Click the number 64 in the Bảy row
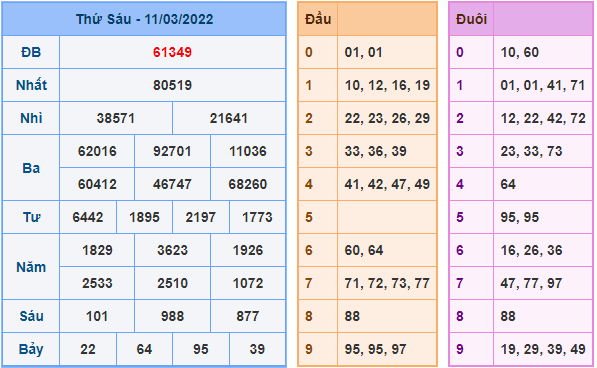Image resolution: width=597 pixels, height=368 pixels. 144,349
